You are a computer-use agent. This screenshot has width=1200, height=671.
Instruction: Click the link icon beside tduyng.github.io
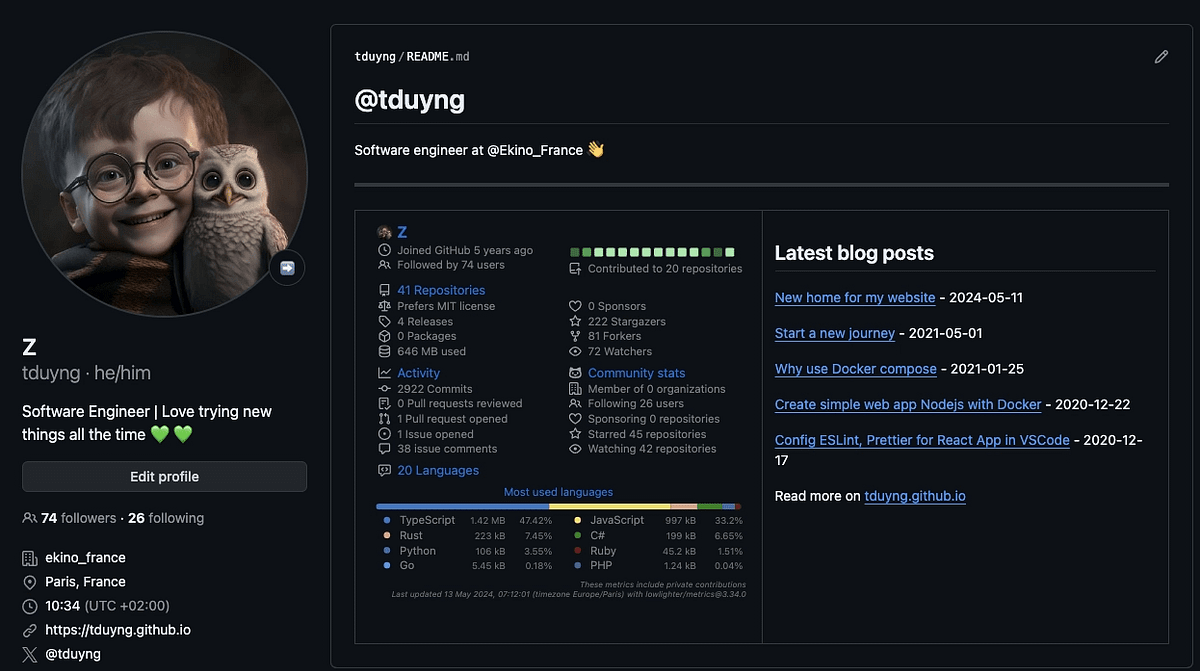[x=31, y=630]
